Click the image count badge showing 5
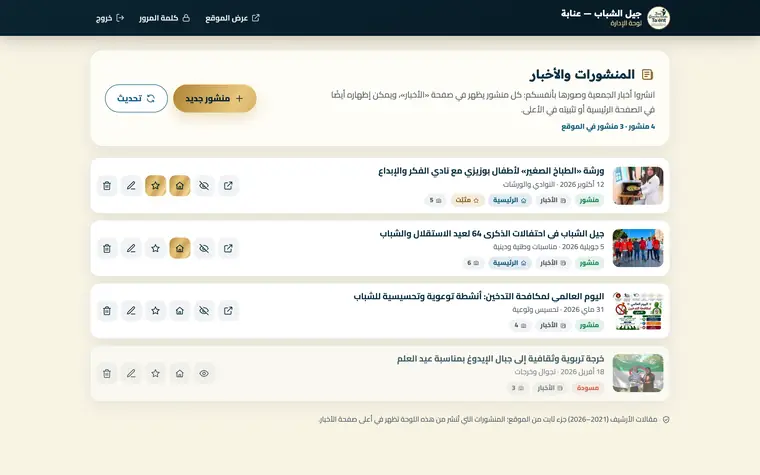760x475 pixels. (435, 200)
